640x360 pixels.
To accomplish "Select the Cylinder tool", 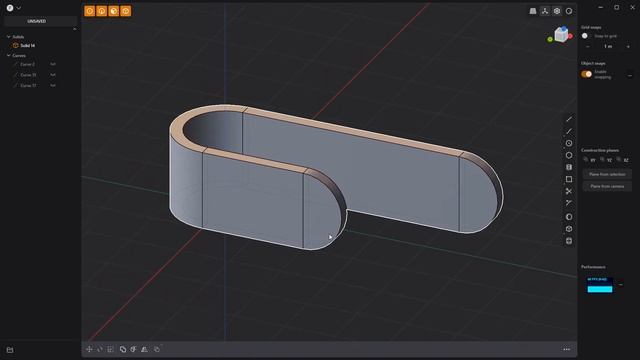I will [x=569, y=167].
